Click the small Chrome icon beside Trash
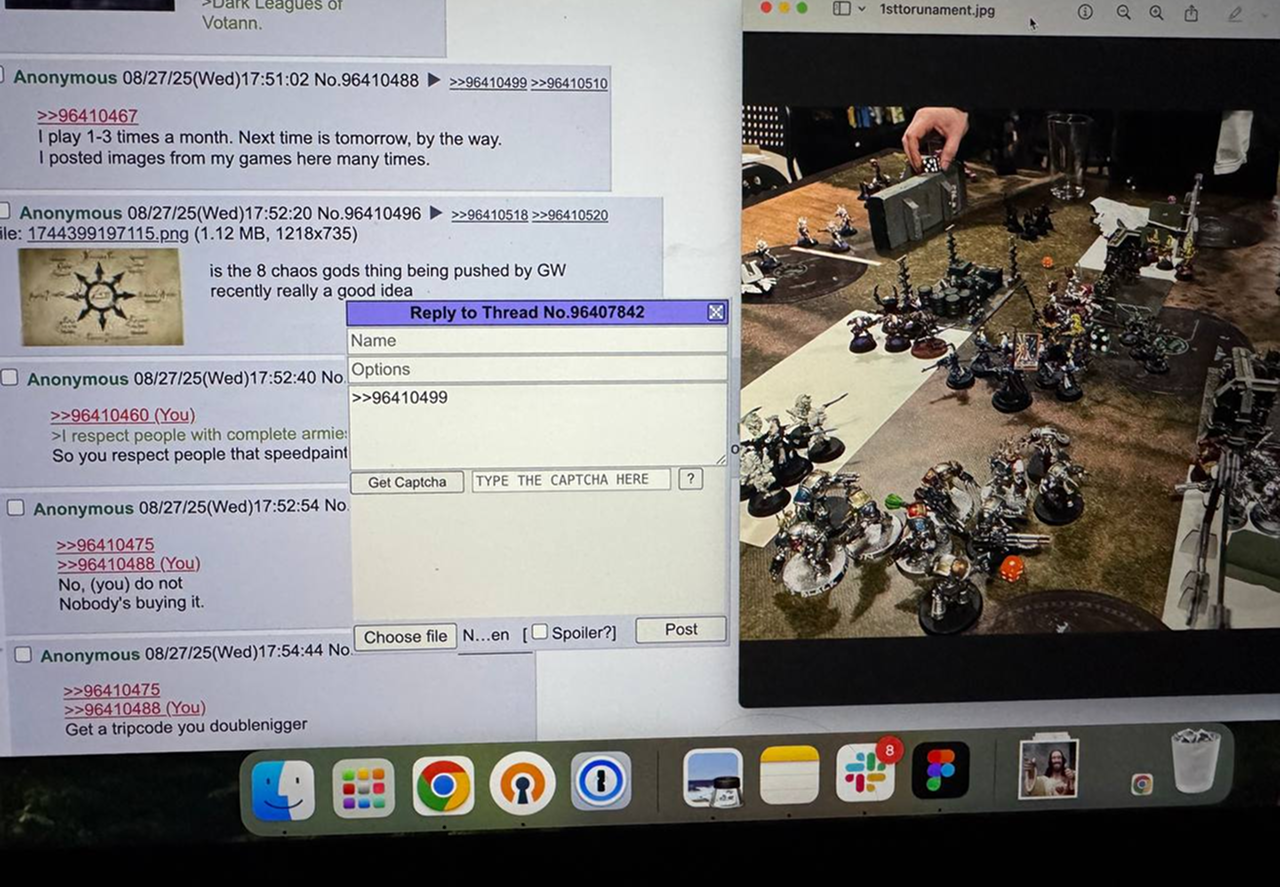Viewport: 1280px width, 887px height. click(x=1142, y=784)
